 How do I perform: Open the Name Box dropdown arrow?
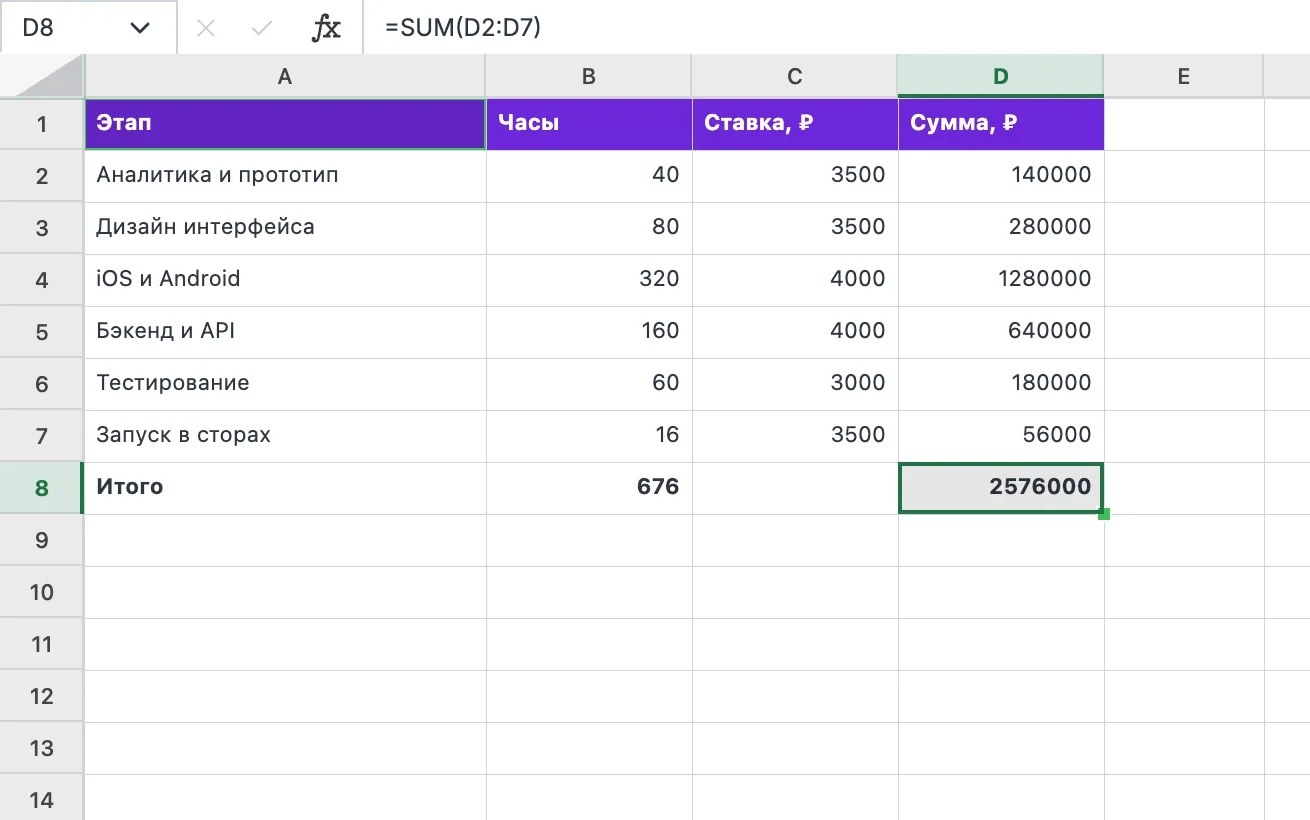point(139,28)
